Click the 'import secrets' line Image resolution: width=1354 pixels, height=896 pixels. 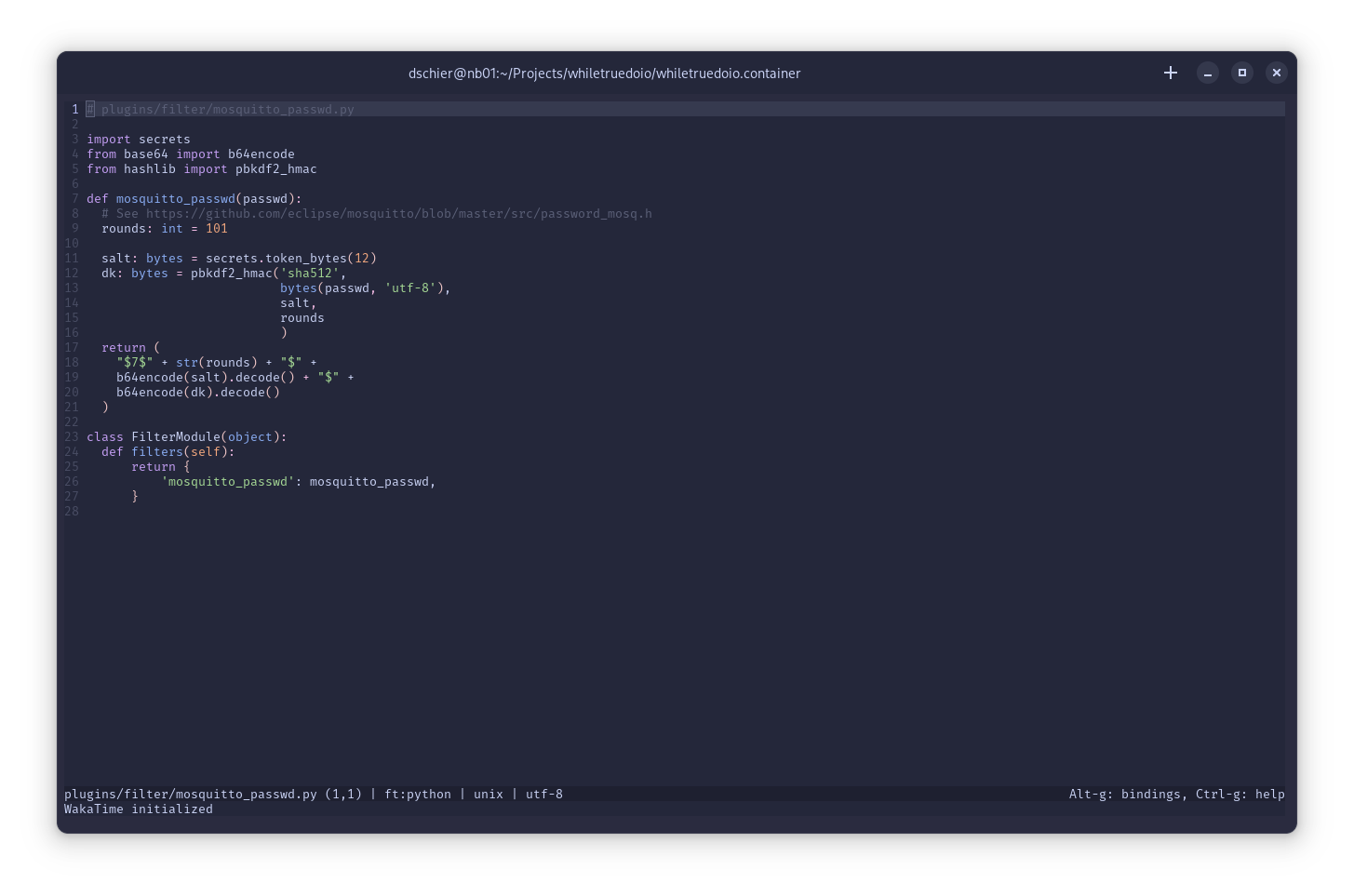tap(139, 140)
